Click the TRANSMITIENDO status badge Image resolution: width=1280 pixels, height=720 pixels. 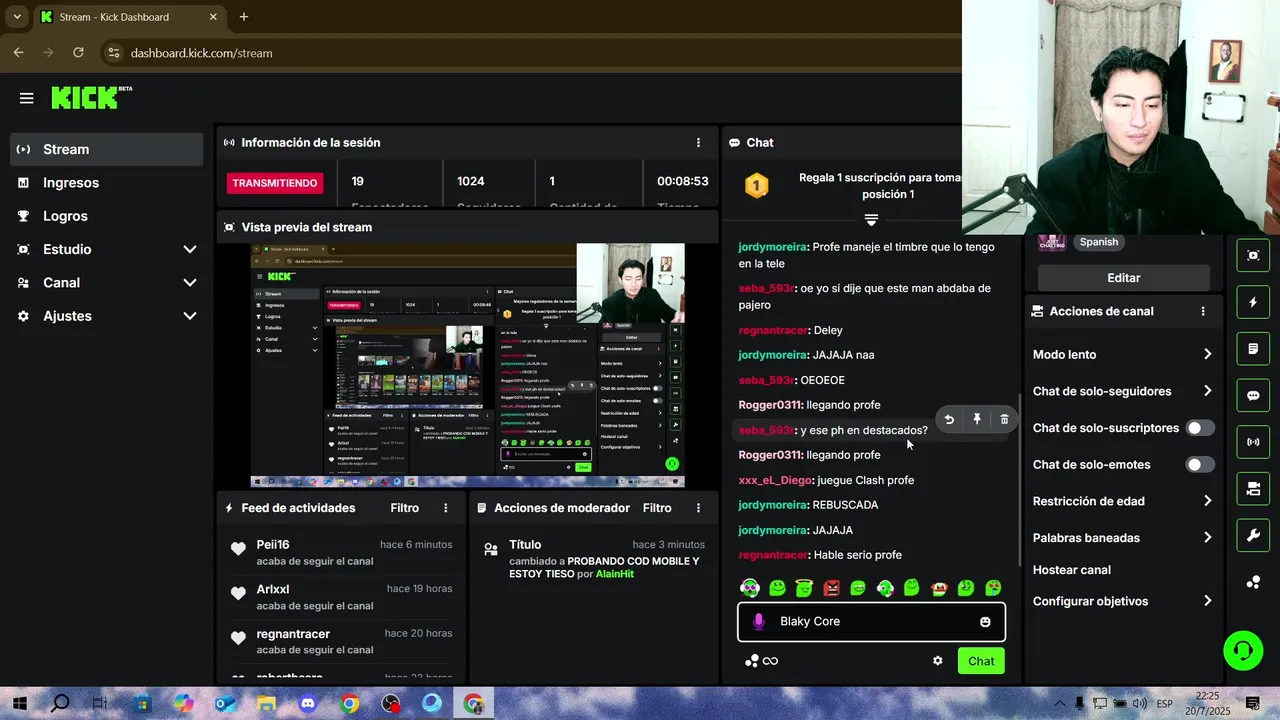tap(277, 183)
